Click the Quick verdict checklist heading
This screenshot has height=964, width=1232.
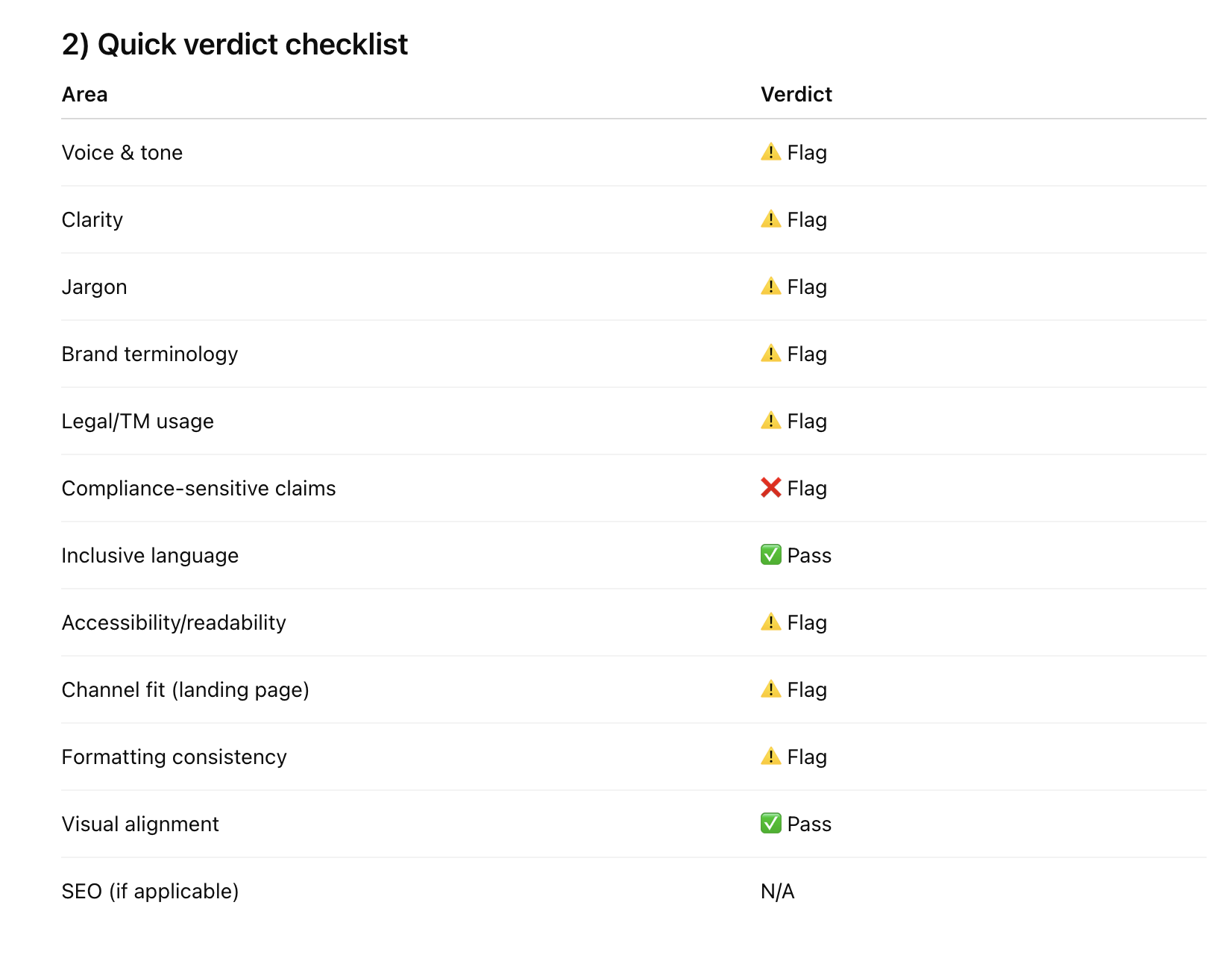(x=234, y=45)
